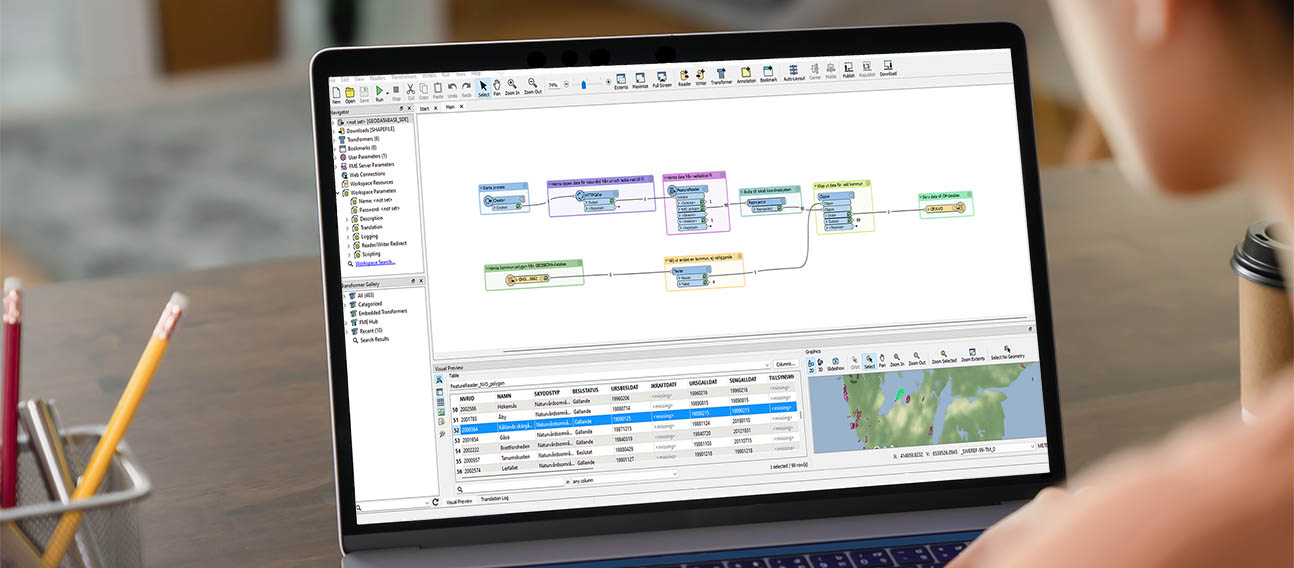Switch to the Start tab
This screenshot has width=1294, height=568.
pos(425,107)
